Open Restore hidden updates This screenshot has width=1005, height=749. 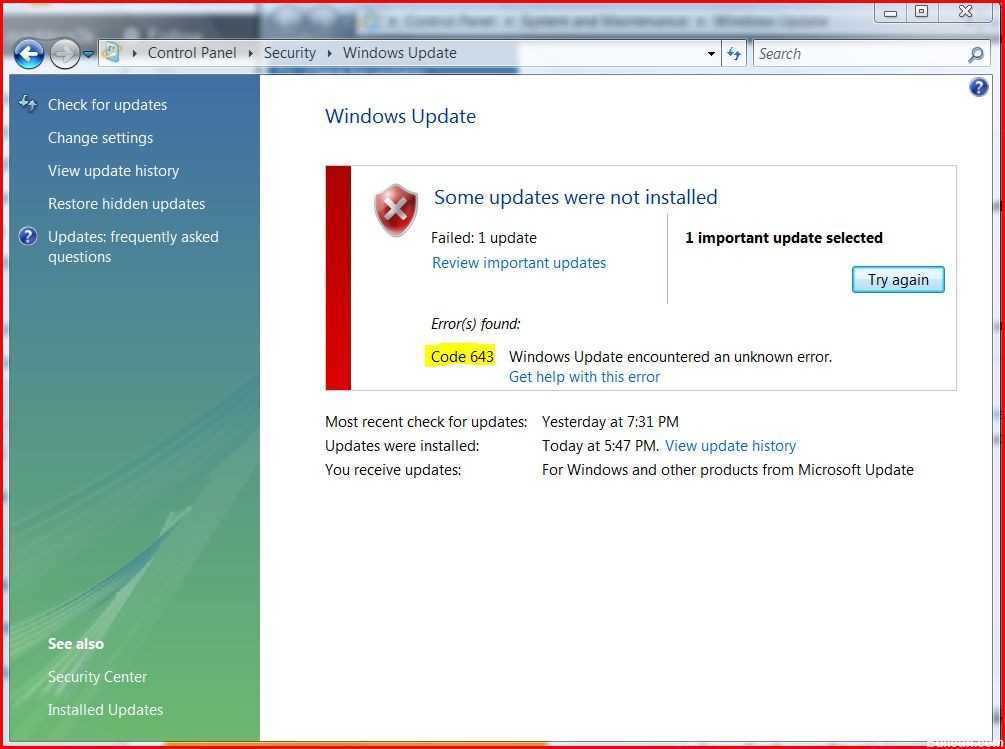click(x=126, y=204)
